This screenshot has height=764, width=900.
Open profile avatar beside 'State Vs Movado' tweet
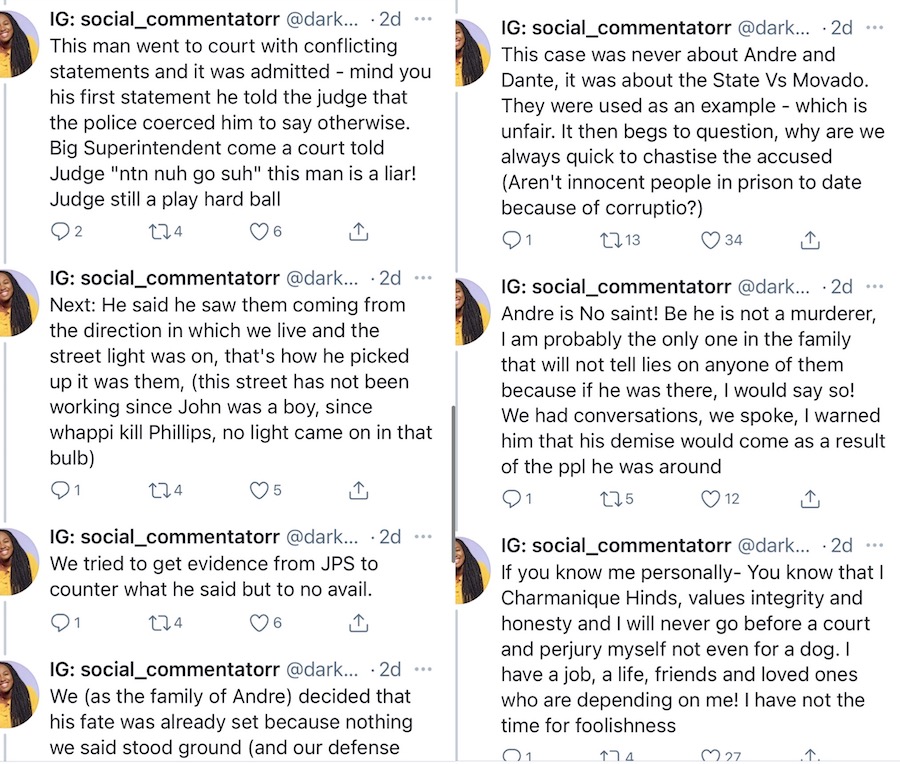pos(473,53)
